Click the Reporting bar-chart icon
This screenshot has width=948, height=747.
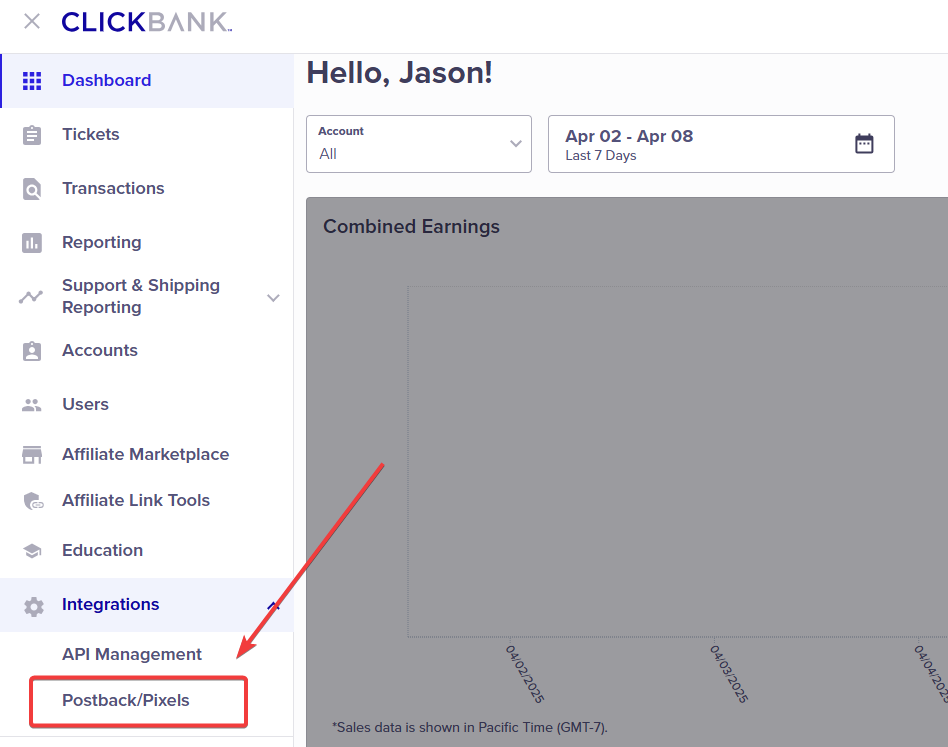click(x=32, y=243)
